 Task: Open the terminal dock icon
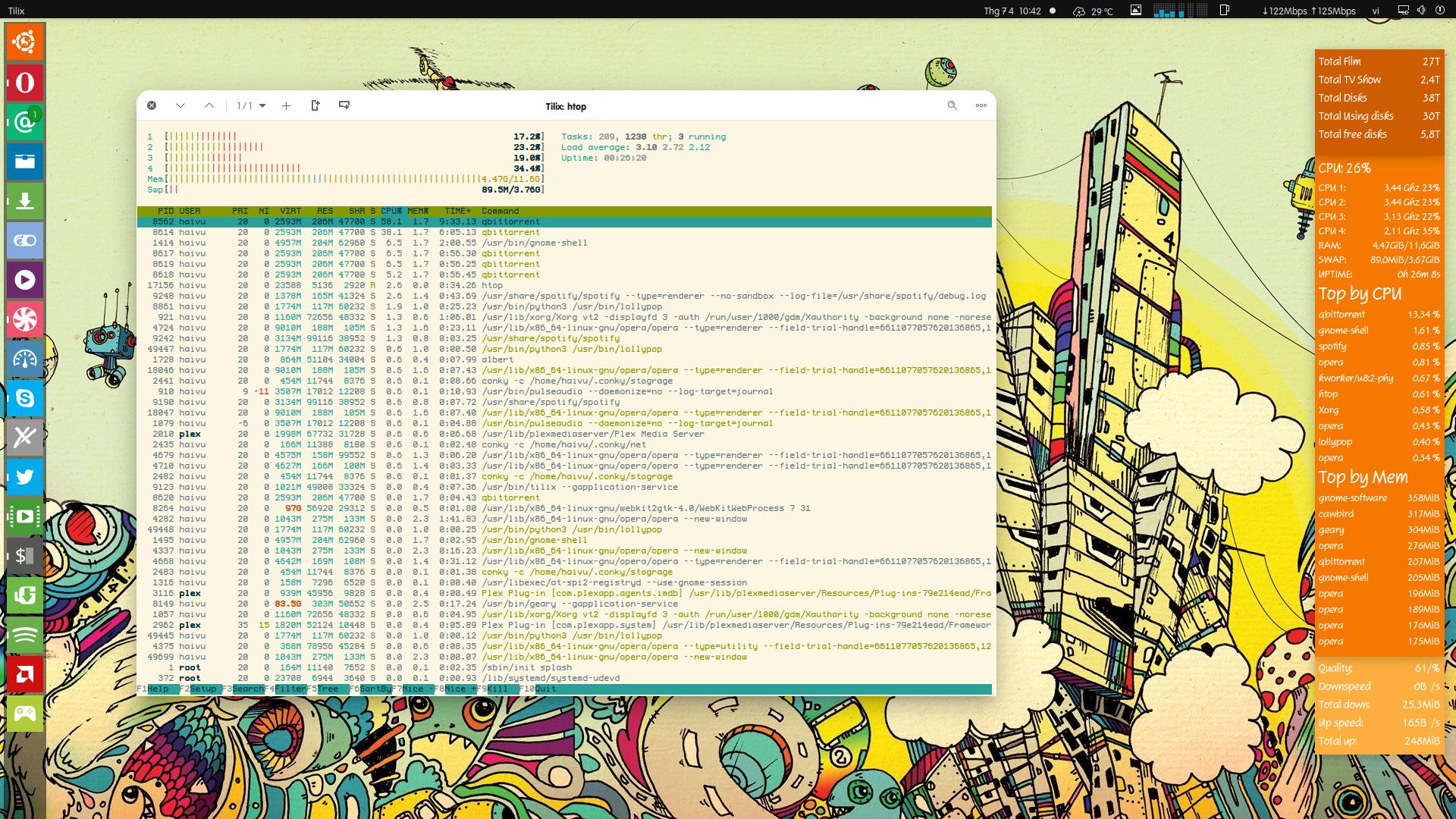pyautogui.click(x=25, y=555)
